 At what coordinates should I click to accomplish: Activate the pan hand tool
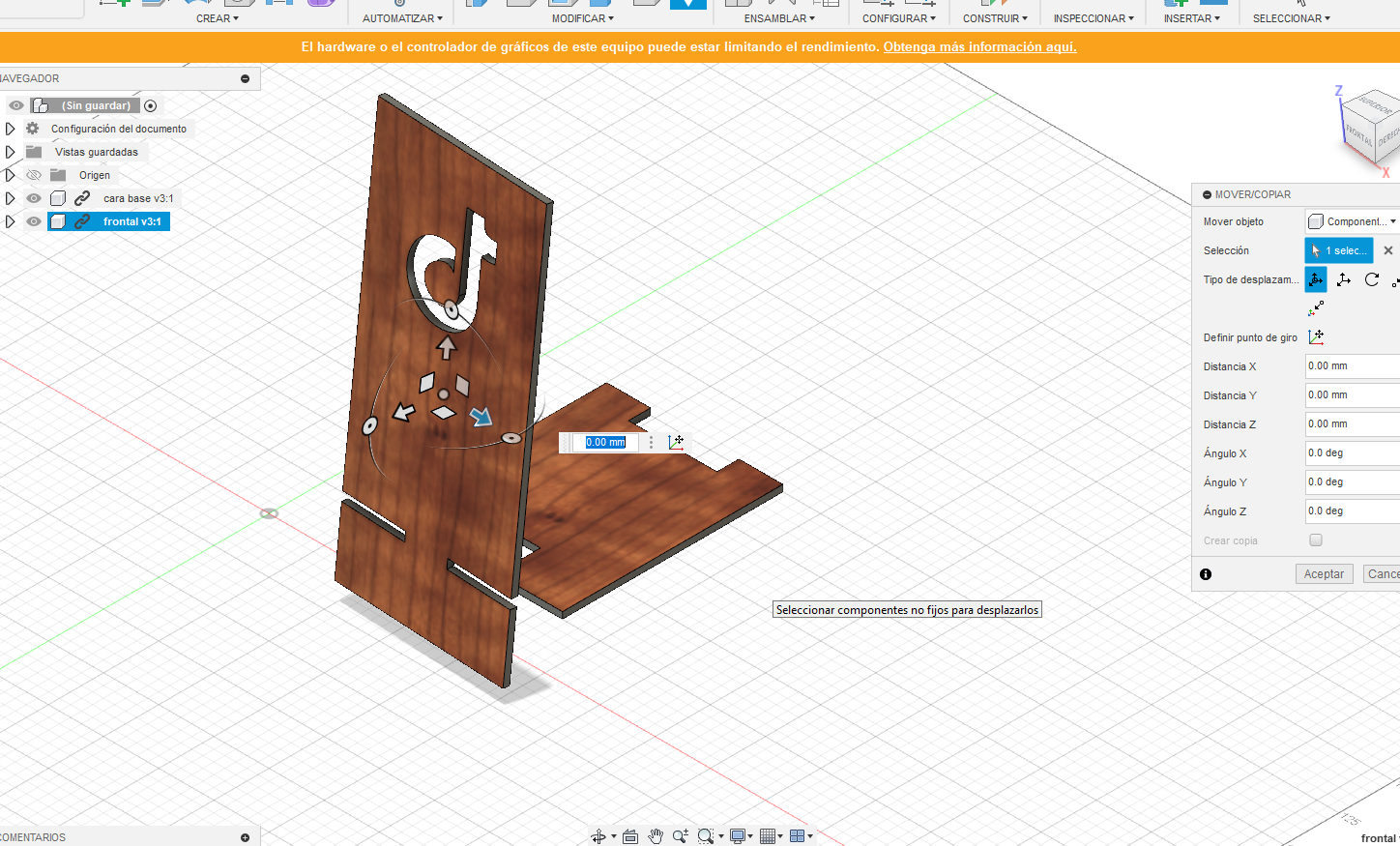coord(656,836)
